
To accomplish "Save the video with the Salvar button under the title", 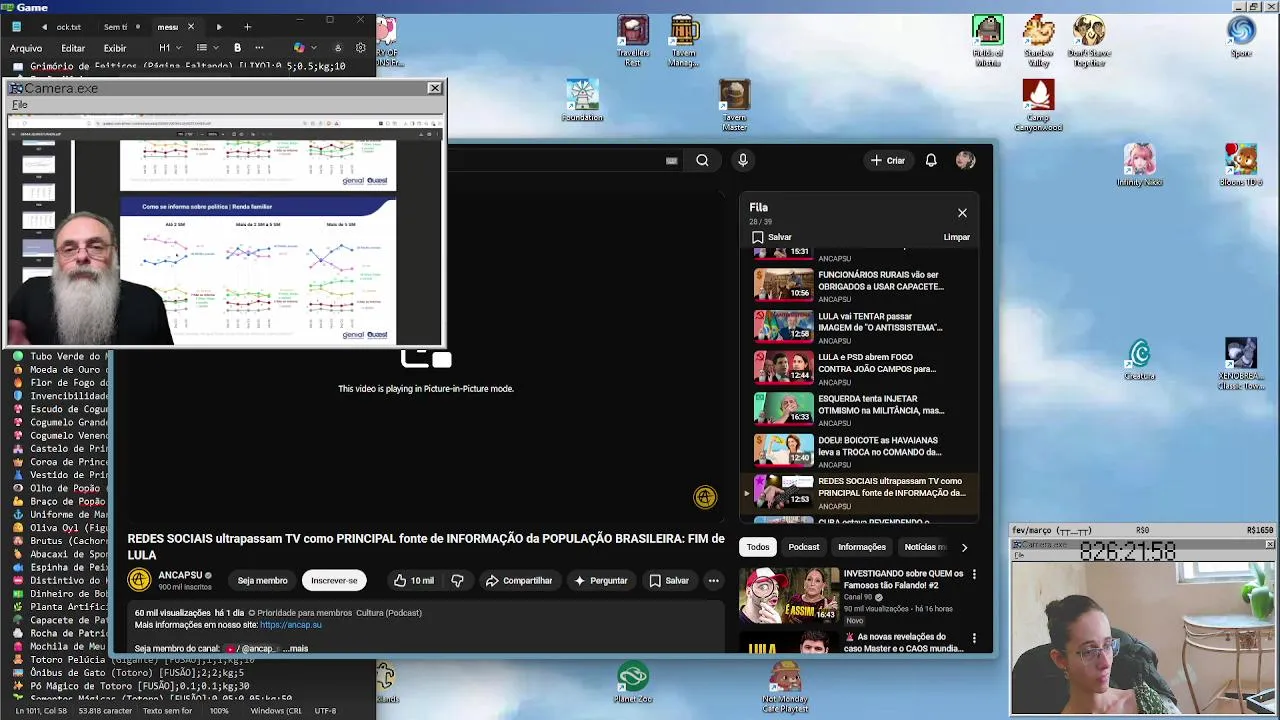I will [669, 580].
